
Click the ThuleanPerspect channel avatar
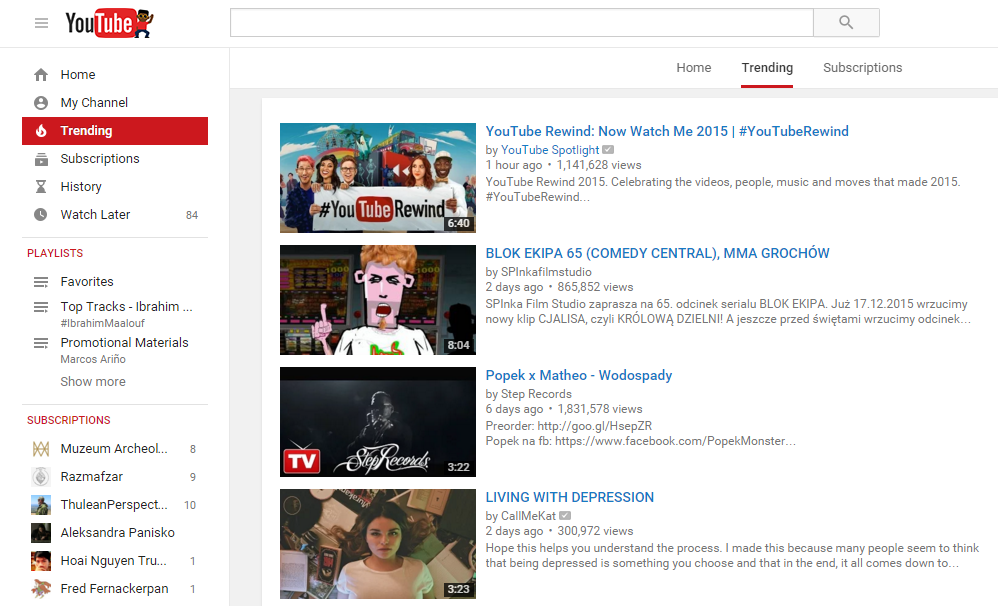pyautogui.click(x=41, y=505)
